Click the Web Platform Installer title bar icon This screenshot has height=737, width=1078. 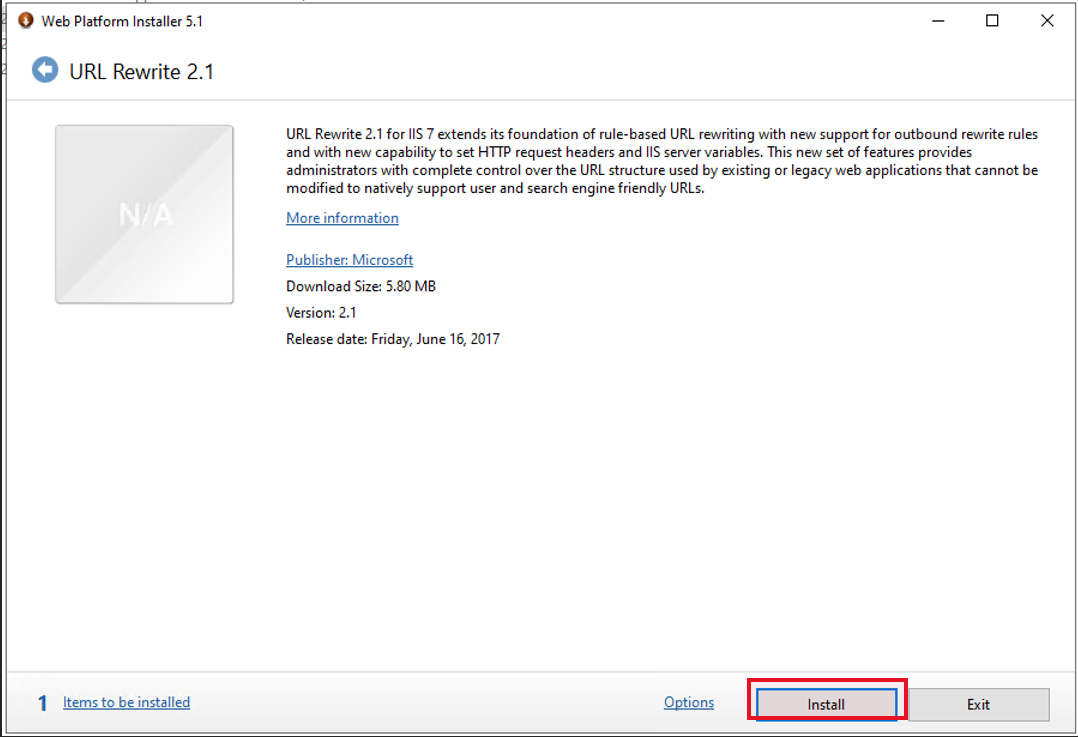25,20
